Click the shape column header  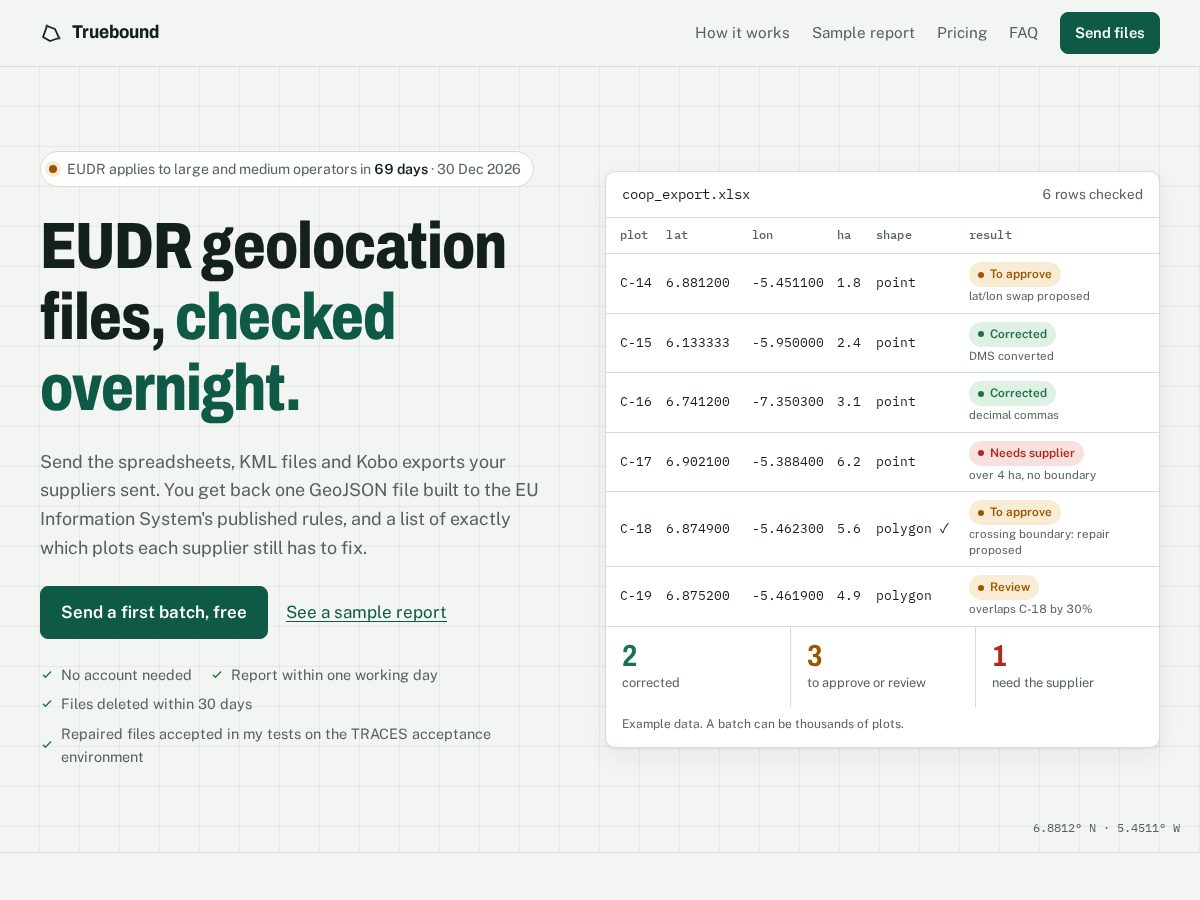894,235
